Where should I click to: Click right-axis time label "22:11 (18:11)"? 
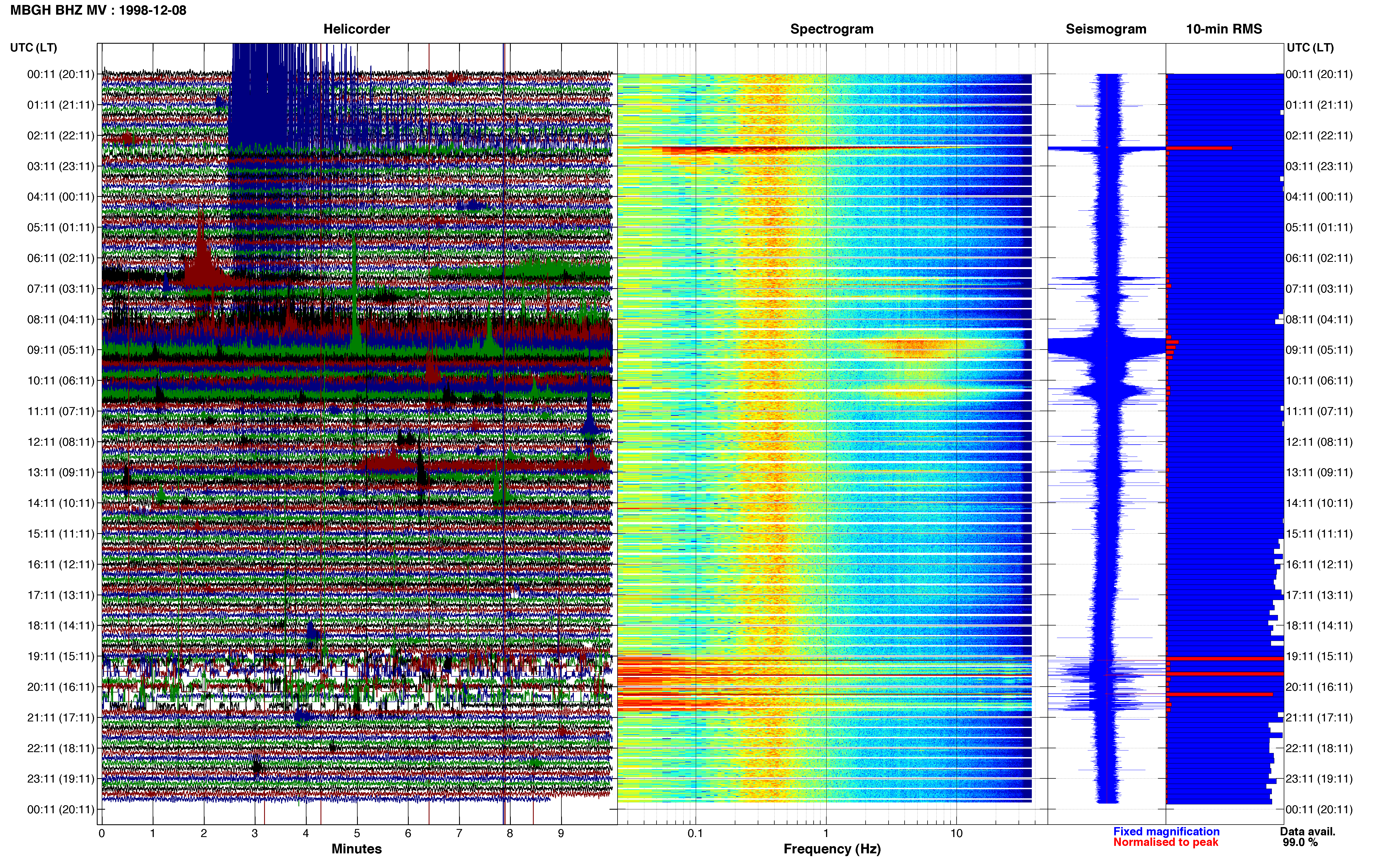click(1319, 749)
